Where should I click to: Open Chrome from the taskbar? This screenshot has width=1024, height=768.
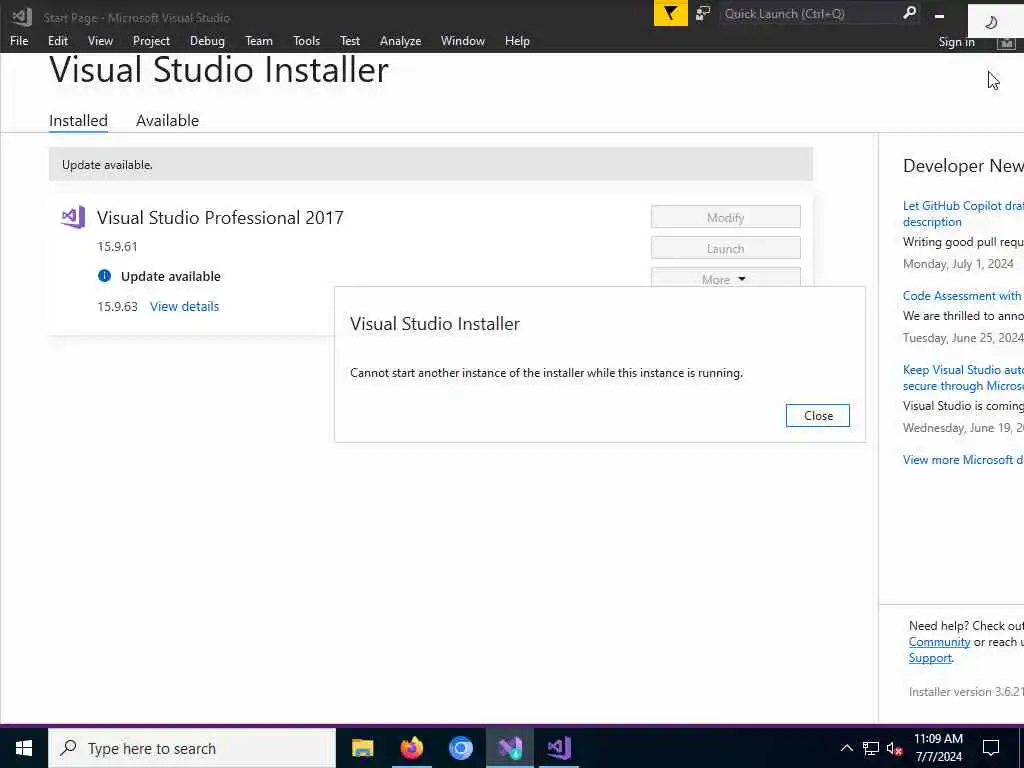(x=460, y=748)
